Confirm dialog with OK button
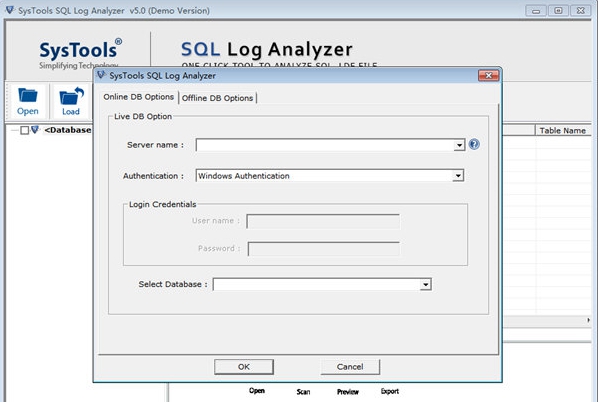 click(x=244, y=367)
